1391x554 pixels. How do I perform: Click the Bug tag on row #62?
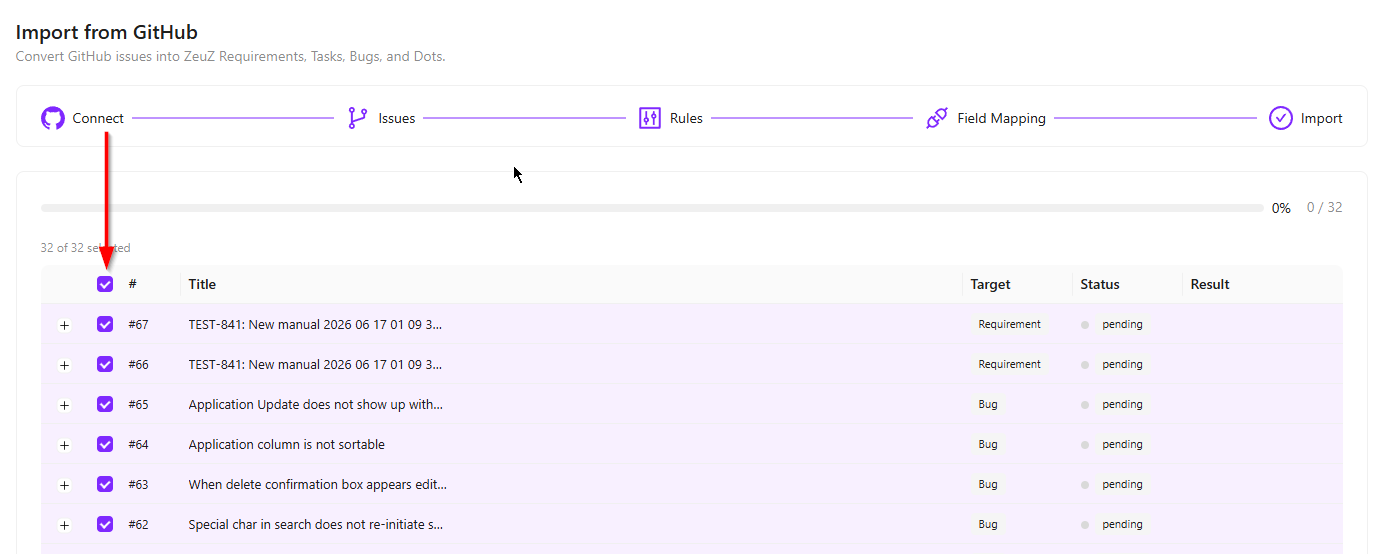[988, 524]
